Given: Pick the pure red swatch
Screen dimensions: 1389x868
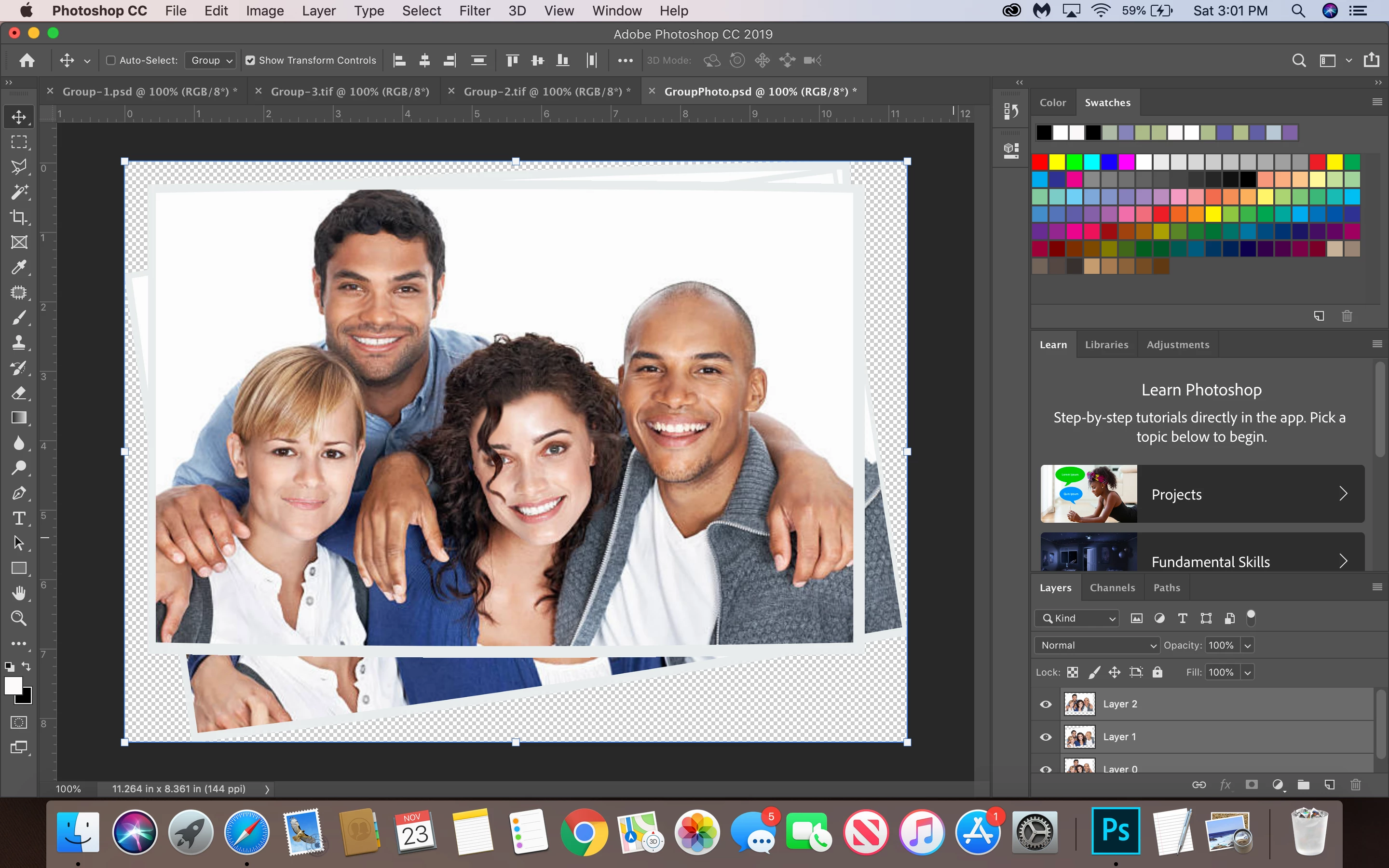Looking at the screenshot, I should (1039, 163).
